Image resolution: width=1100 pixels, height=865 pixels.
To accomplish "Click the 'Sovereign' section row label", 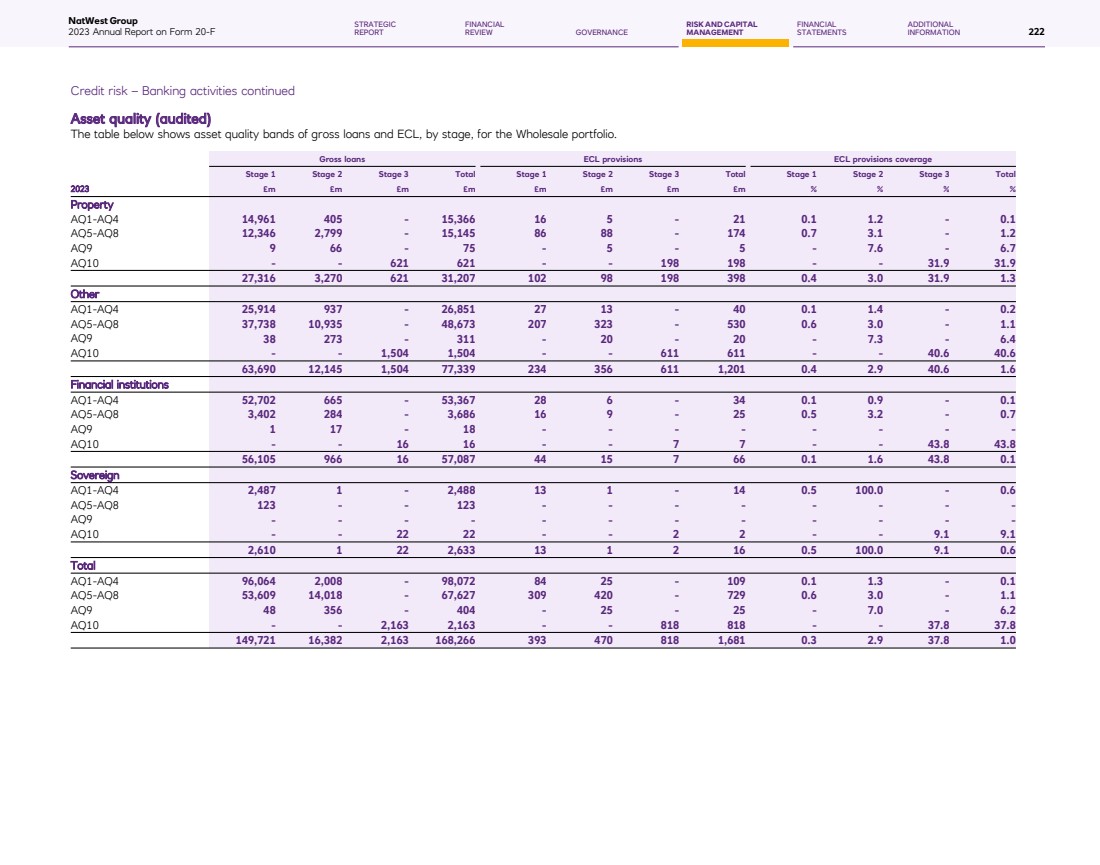I will pyautogui.click(x=96, y=474).
